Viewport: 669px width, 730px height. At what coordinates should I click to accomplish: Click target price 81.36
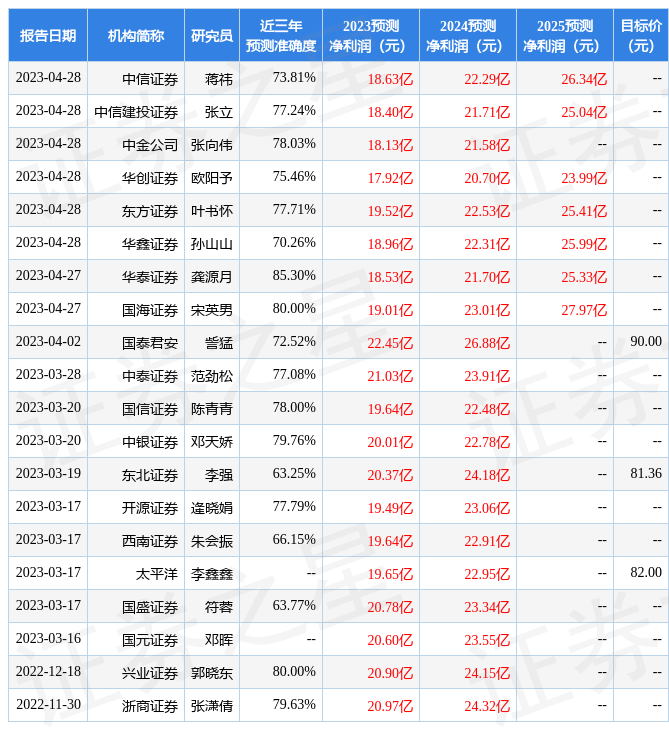646,473
